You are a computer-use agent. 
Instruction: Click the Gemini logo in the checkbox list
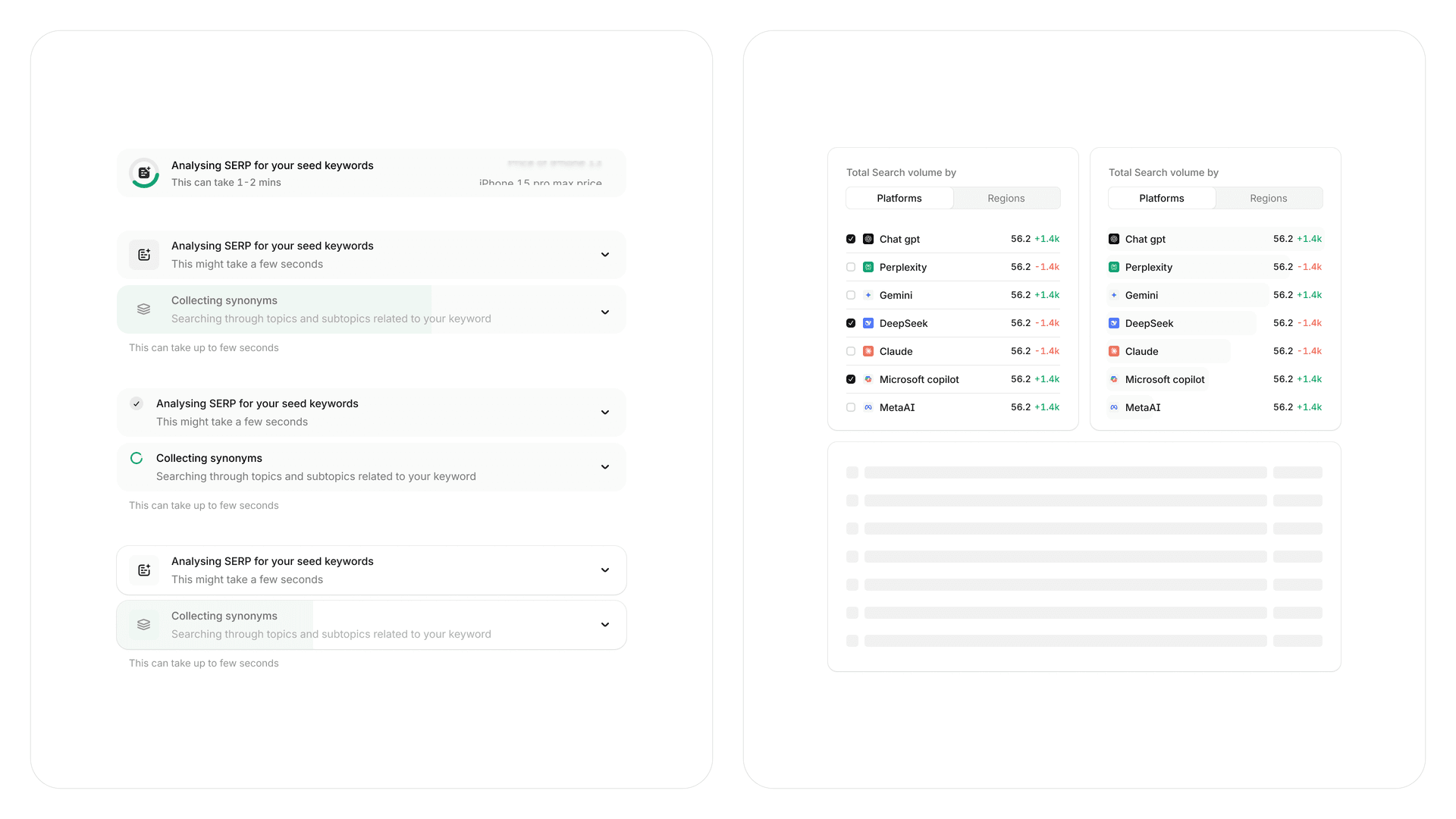coord(868,295)
